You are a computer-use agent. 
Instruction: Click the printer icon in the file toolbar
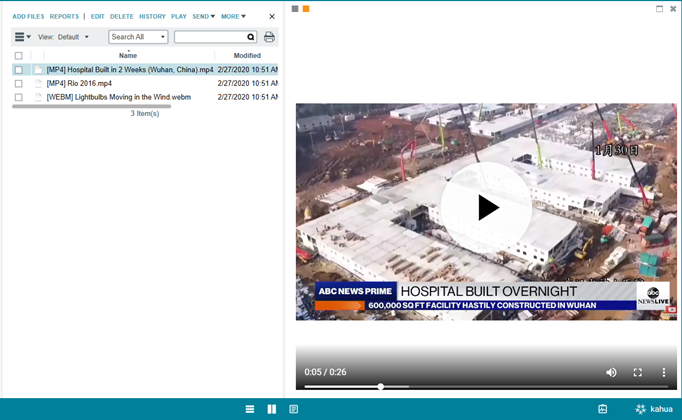pyautogui.click(x=269, y=37)
